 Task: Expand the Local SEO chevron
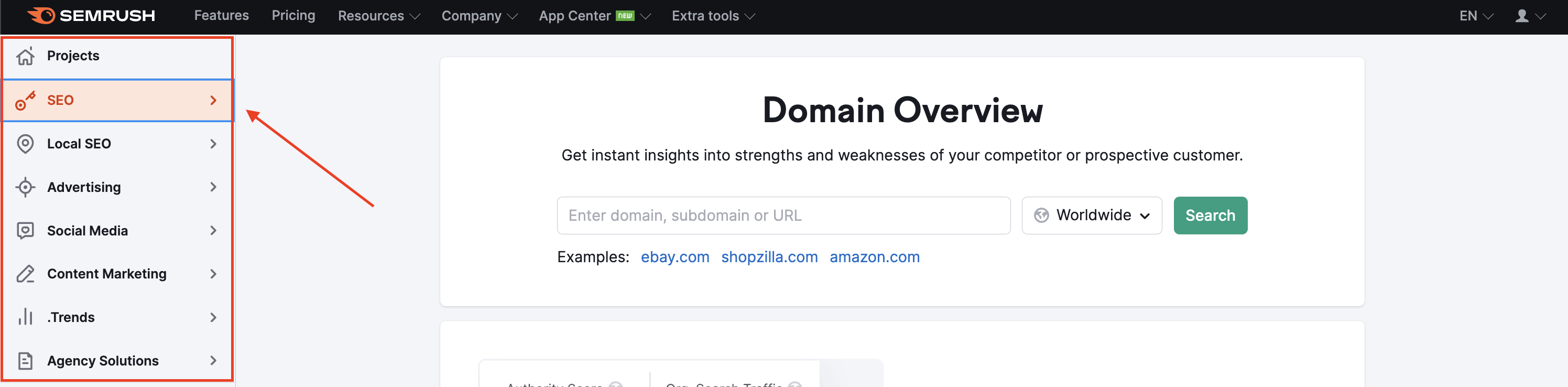point(213,144)
